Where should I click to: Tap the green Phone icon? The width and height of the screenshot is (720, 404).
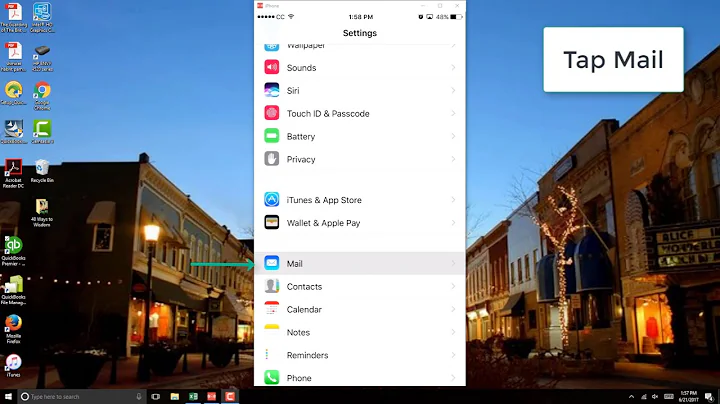coord(271,377)
